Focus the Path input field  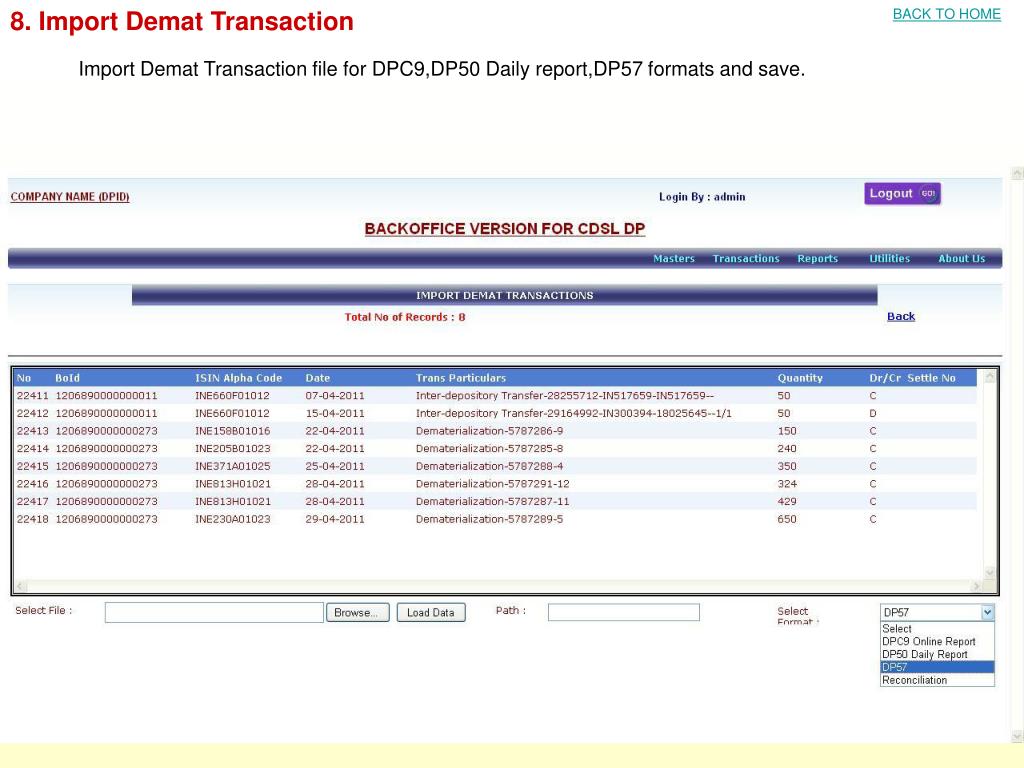624,612
